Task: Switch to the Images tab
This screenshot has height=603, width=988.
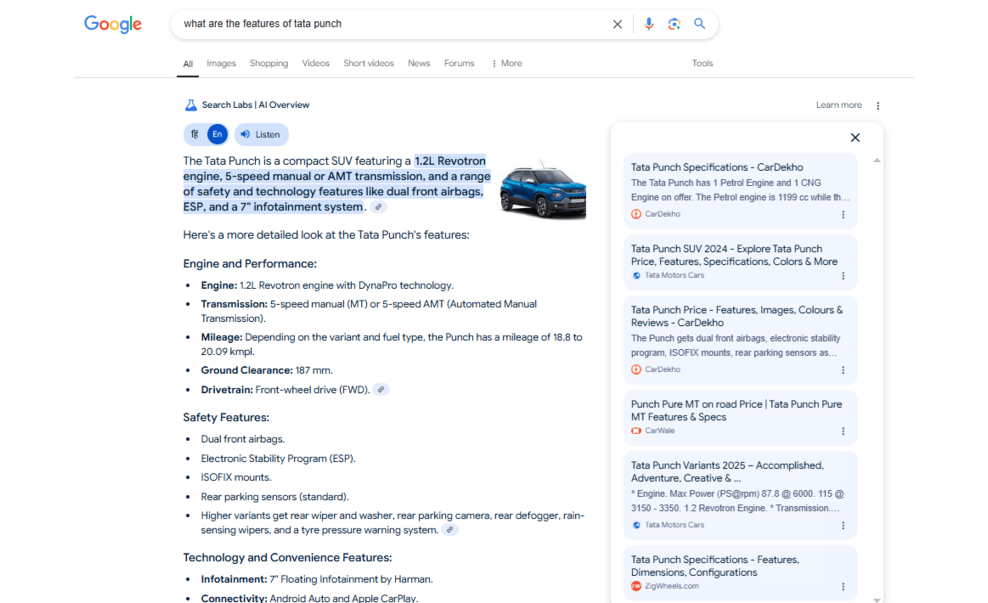Action: pos(221,63)
